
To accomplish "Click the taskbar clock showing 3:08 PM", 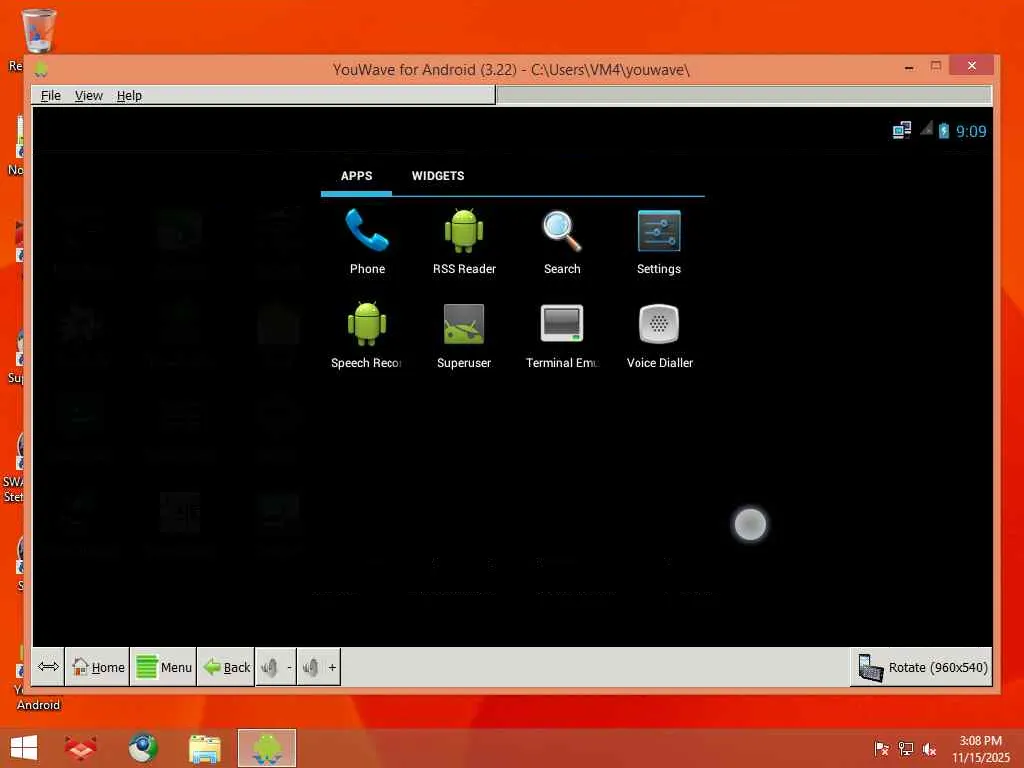I will pos(980,749).
